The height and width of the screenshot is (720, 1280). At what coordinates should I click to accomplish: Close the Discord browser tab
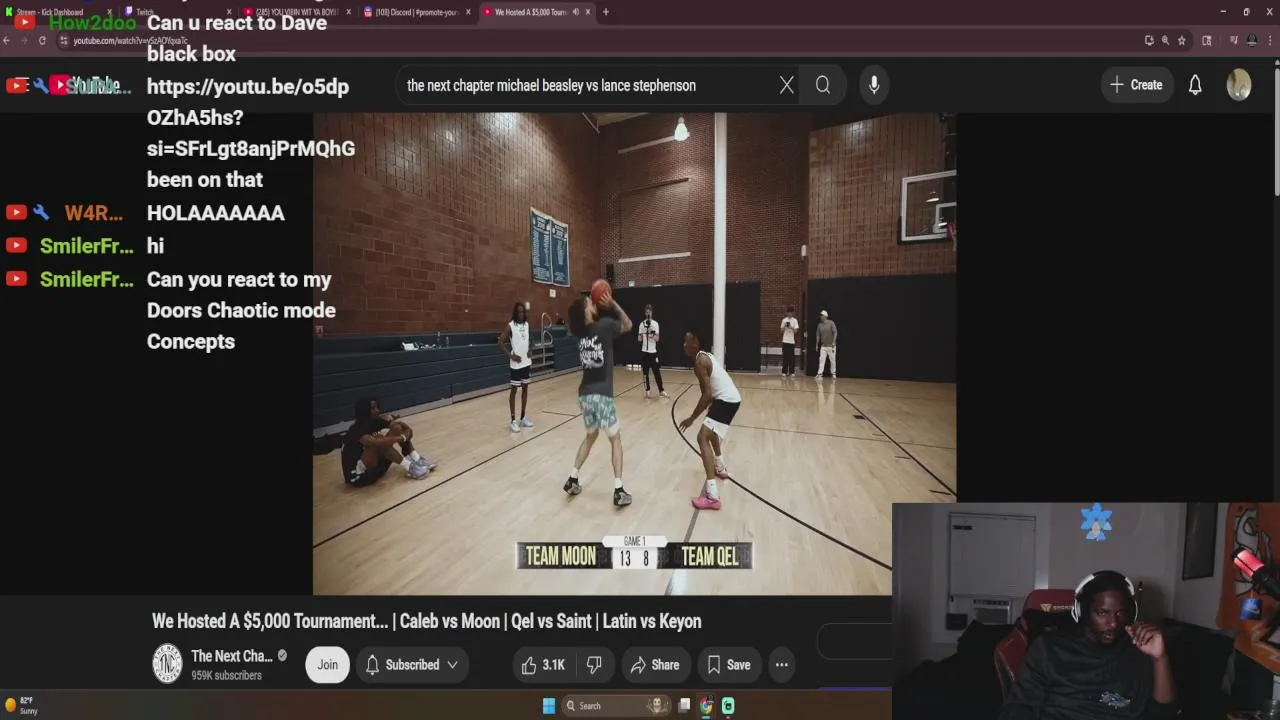468,12
